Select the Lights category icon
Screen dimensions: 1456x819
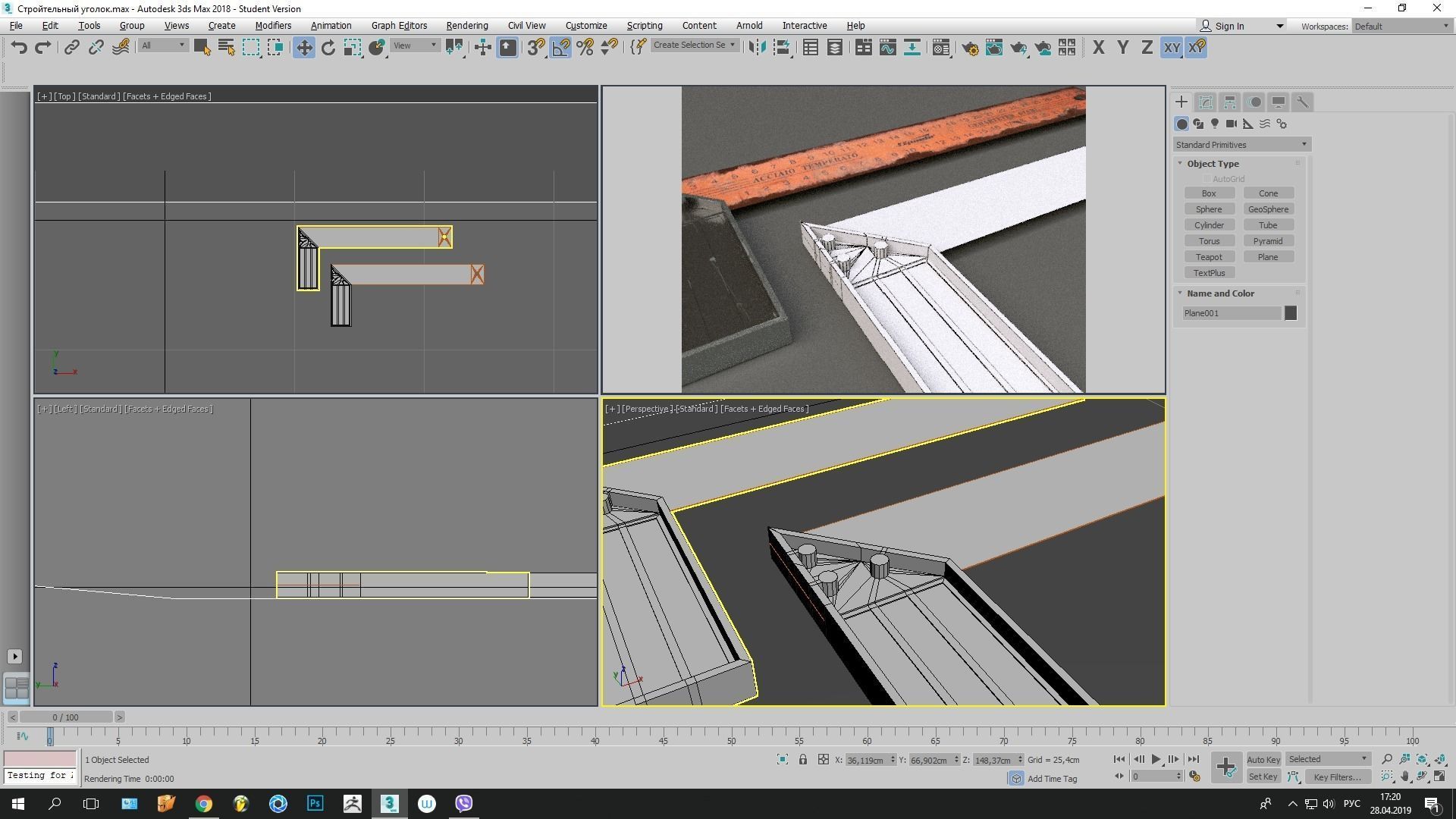pyautogui.click(x=1215, y=124)
